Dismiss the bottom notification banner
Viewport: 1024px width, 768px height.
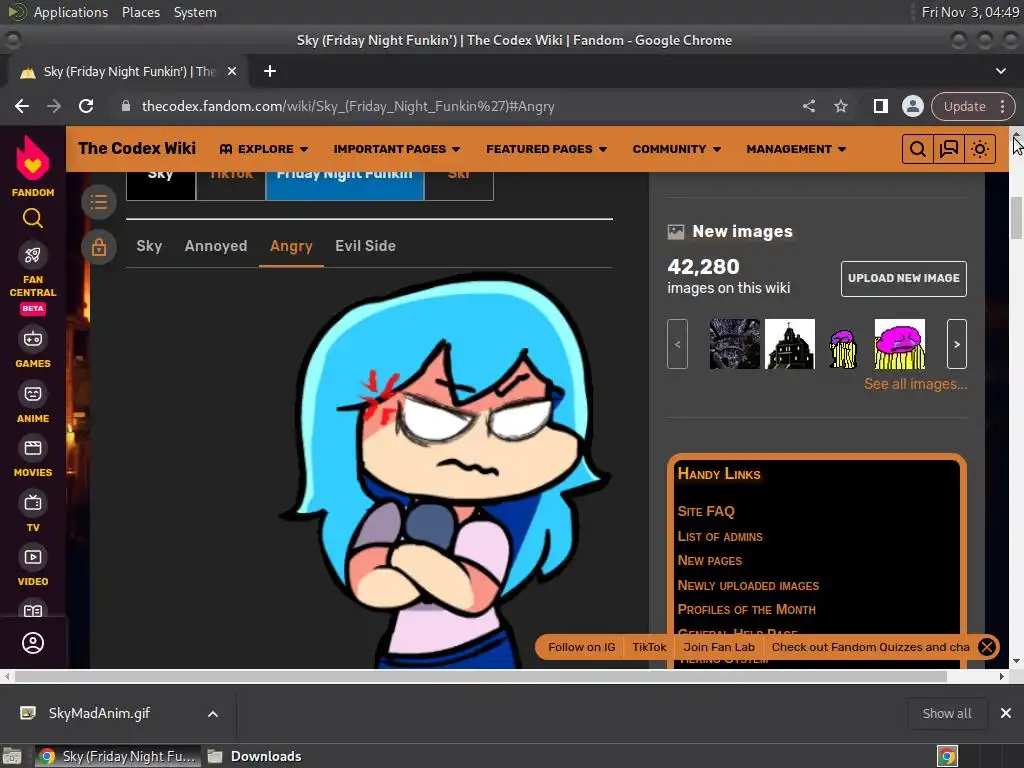(987, 647)
